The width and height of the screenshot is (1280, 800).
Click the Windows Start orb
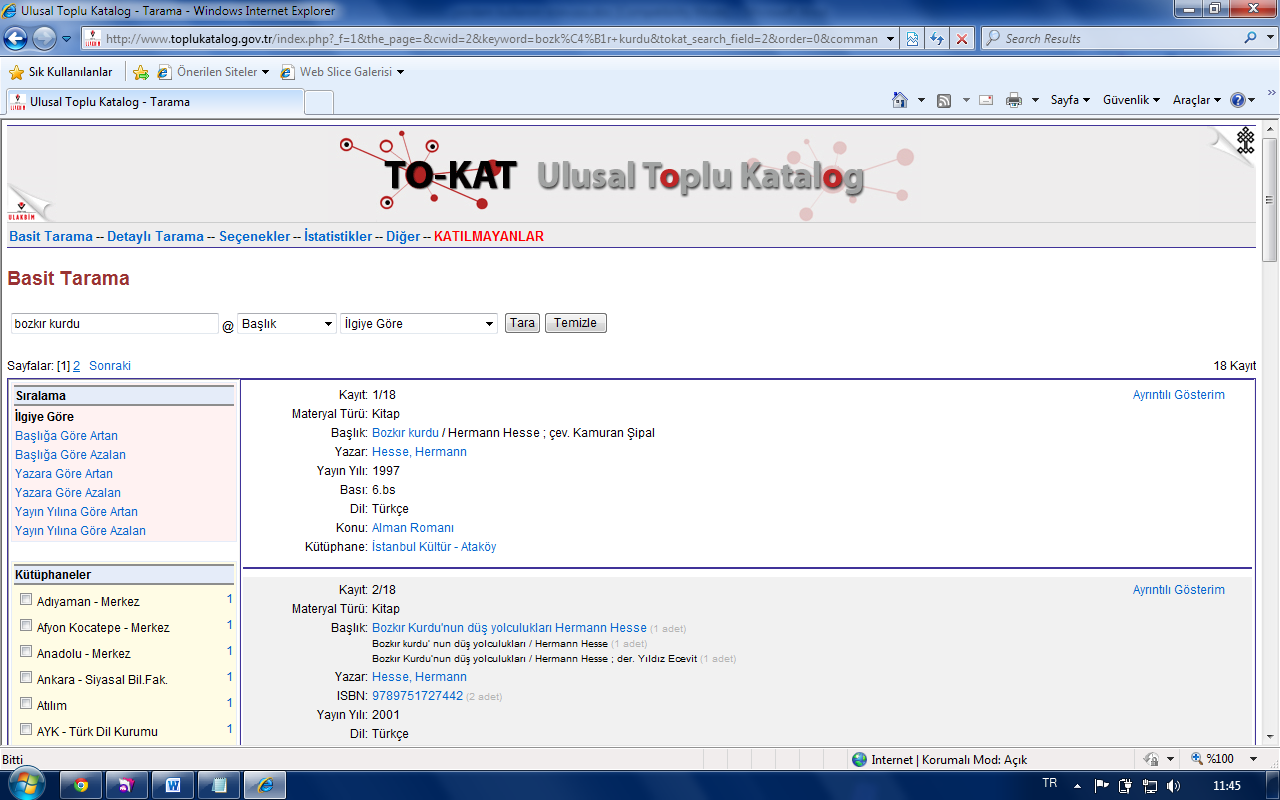pos(26,784)
